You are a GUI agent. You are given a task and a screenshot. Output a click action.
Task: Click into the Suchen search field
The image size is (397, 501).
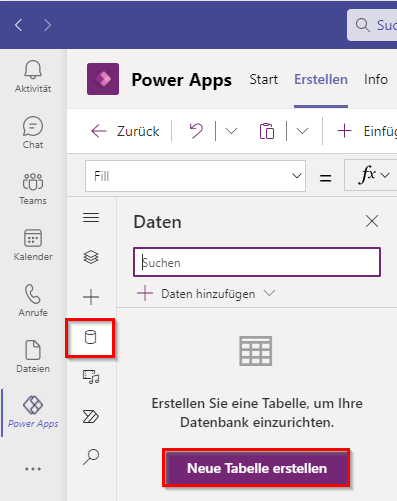pos(257,262)
